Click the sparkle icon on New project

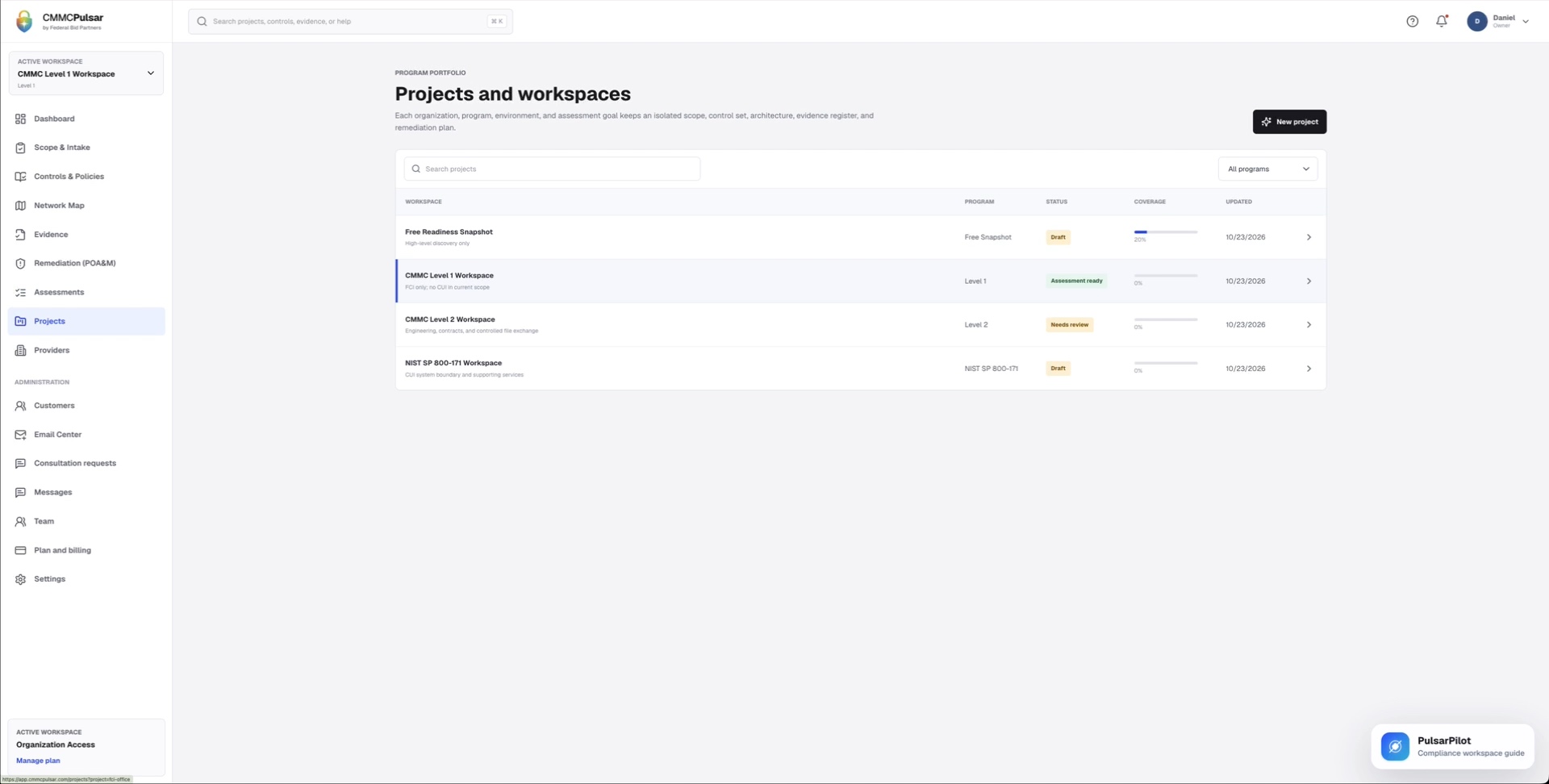pyautogui.click(x=1266, y=122)
